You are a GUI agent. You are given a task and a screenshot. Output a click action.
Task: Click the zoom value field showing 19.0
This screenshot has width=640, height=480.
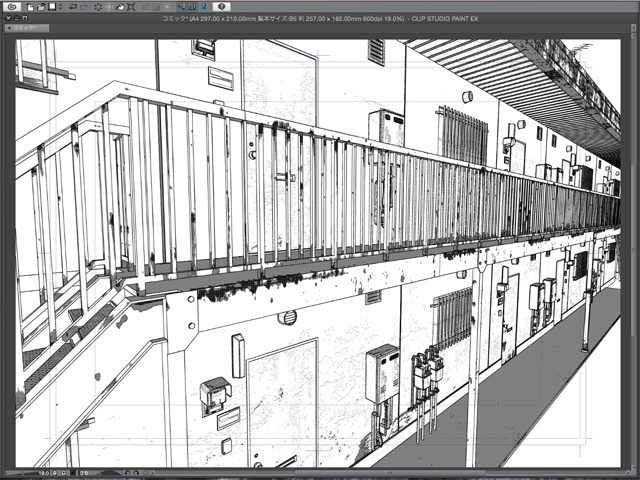pyautogui.click(x=44, y=473)
